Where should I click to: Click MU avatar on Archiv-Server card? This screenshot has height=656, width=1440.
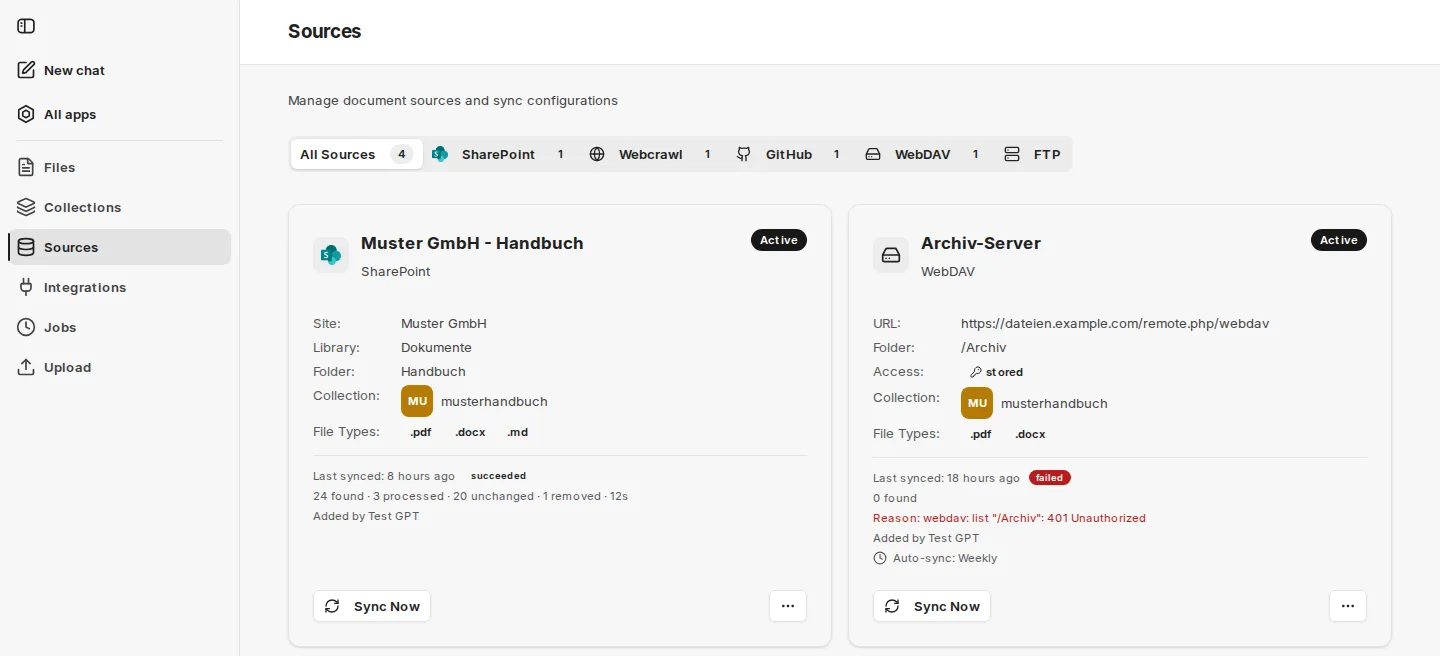977,403
